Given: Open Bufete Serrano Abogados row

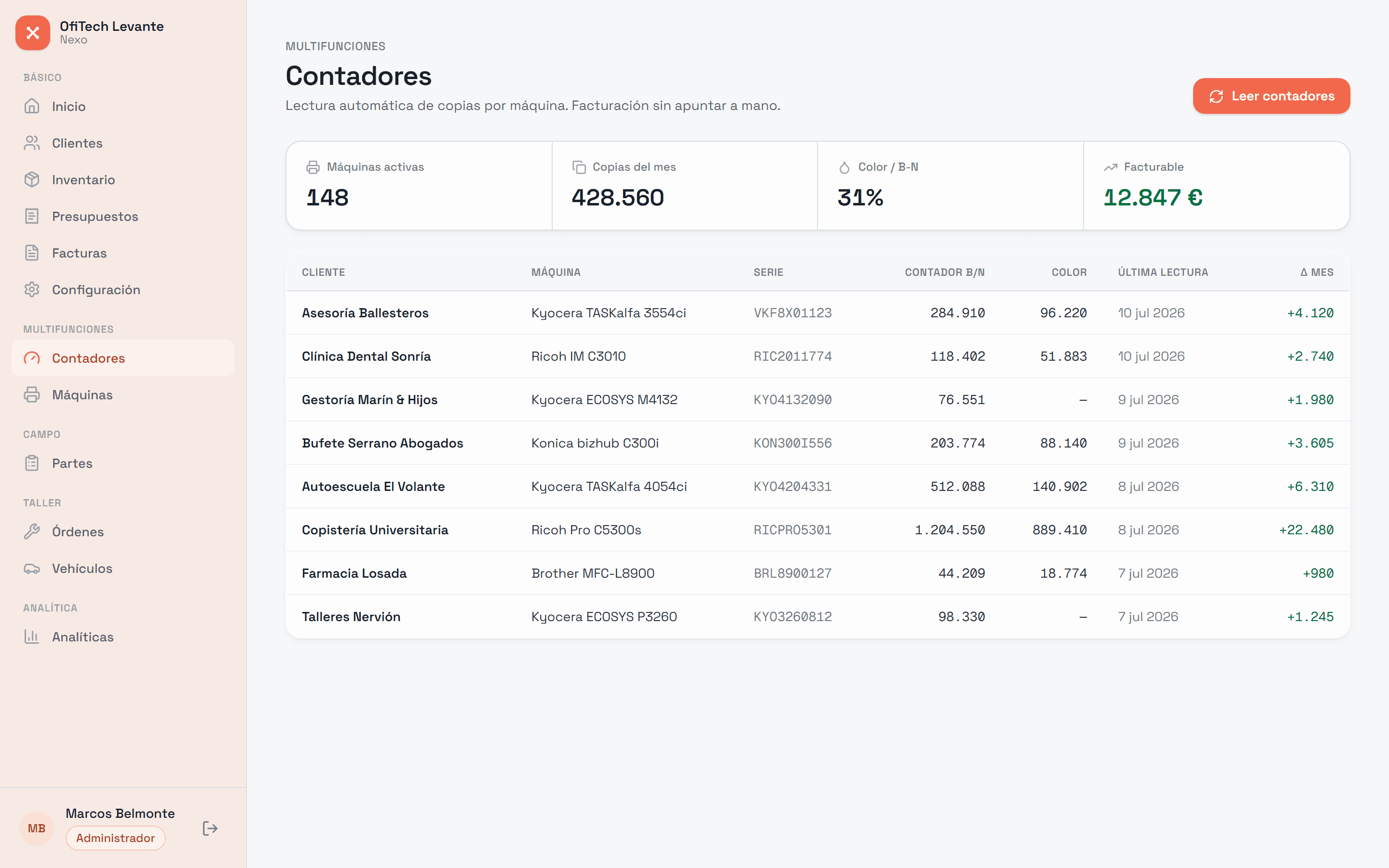Looking at the screenshot, I should click(817, 443).
